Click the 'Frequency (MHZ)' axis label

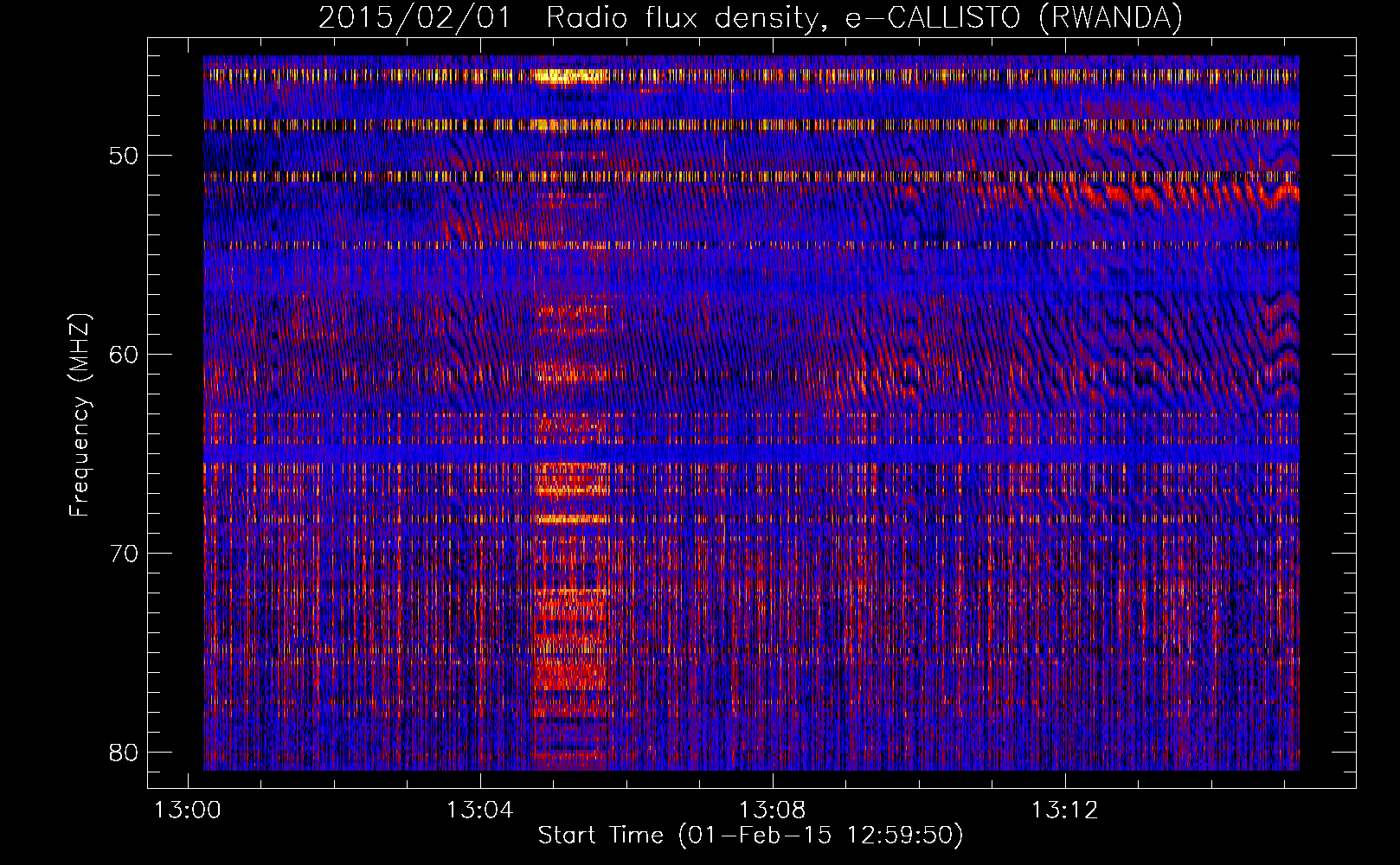click(80, 414)
